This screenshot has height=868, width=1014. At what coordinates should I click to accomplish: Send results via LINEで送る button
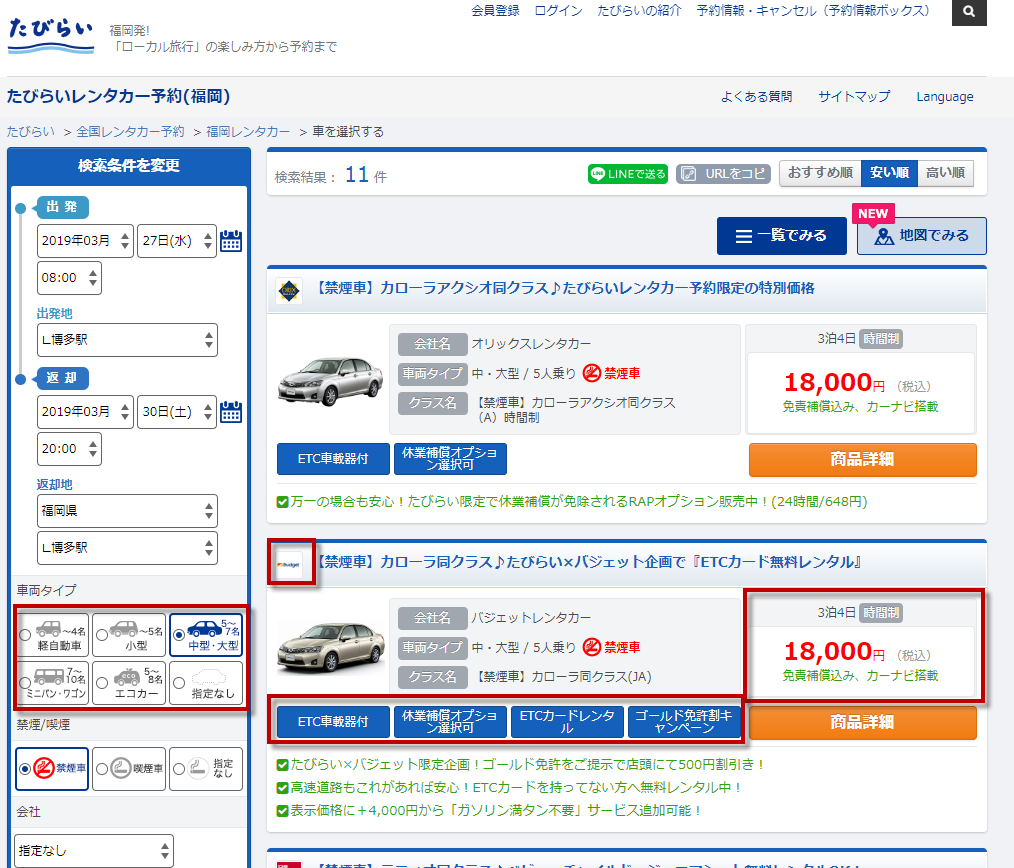pyautogui.click(x=628, y=174)
